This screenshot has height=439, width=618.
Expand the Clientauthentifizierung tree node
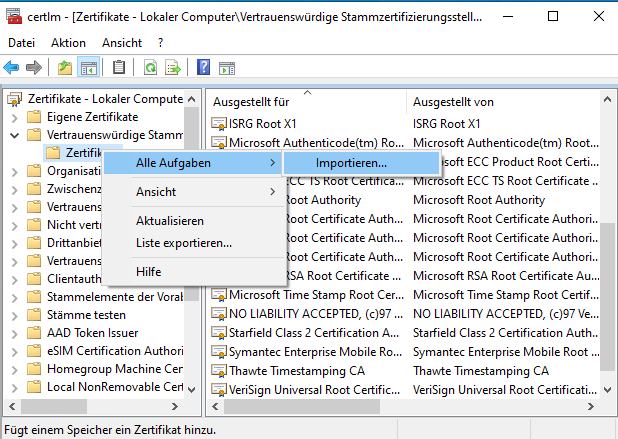15,280
